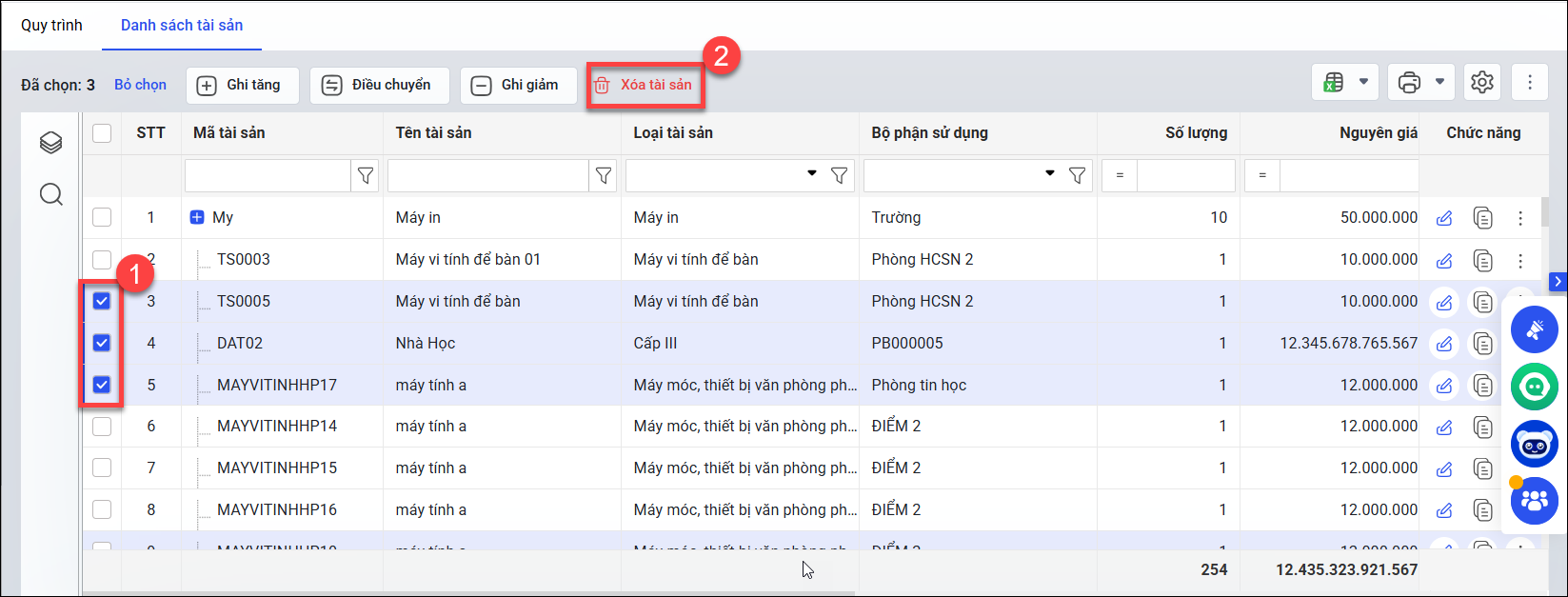Image resolution: width=1568 pixels, height=597 pixels.
Task: Switch to the Quy trình tab
Action: [x=51, y=26]
